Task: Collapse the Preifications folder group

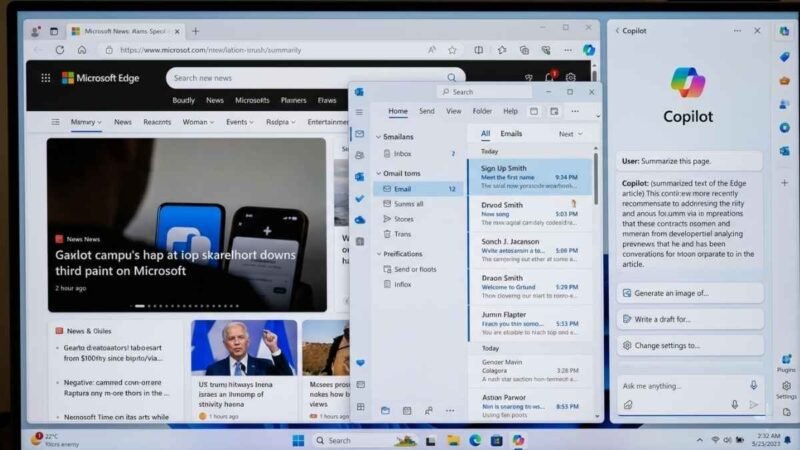Action: tap(379, 254)
